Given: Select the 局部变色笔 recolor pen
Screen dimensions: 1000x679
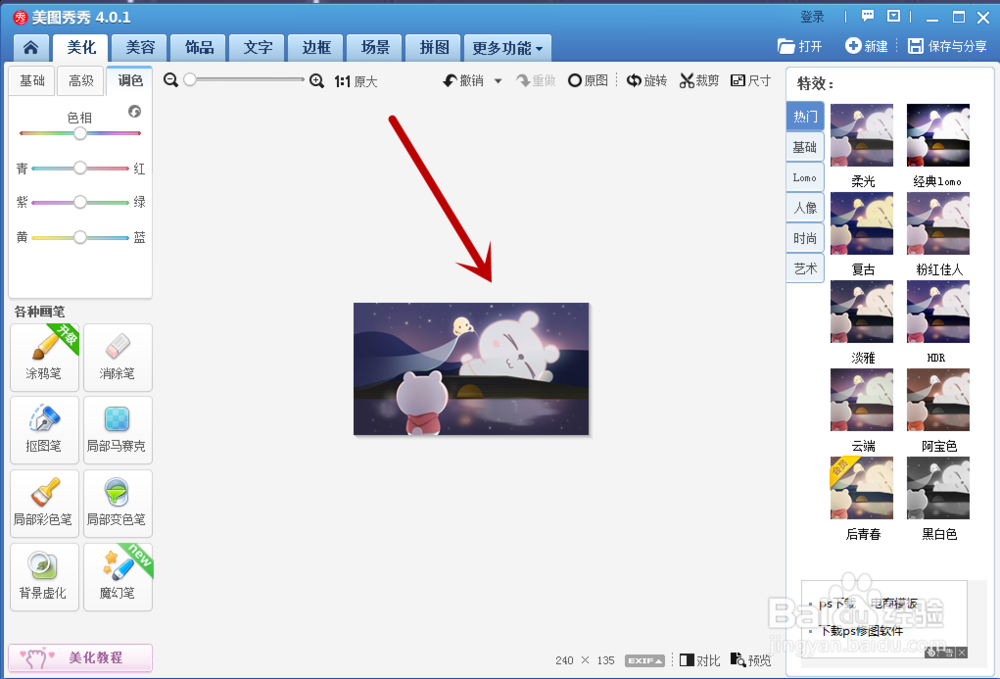Looking at the screenshot, I should coord(117,503).
